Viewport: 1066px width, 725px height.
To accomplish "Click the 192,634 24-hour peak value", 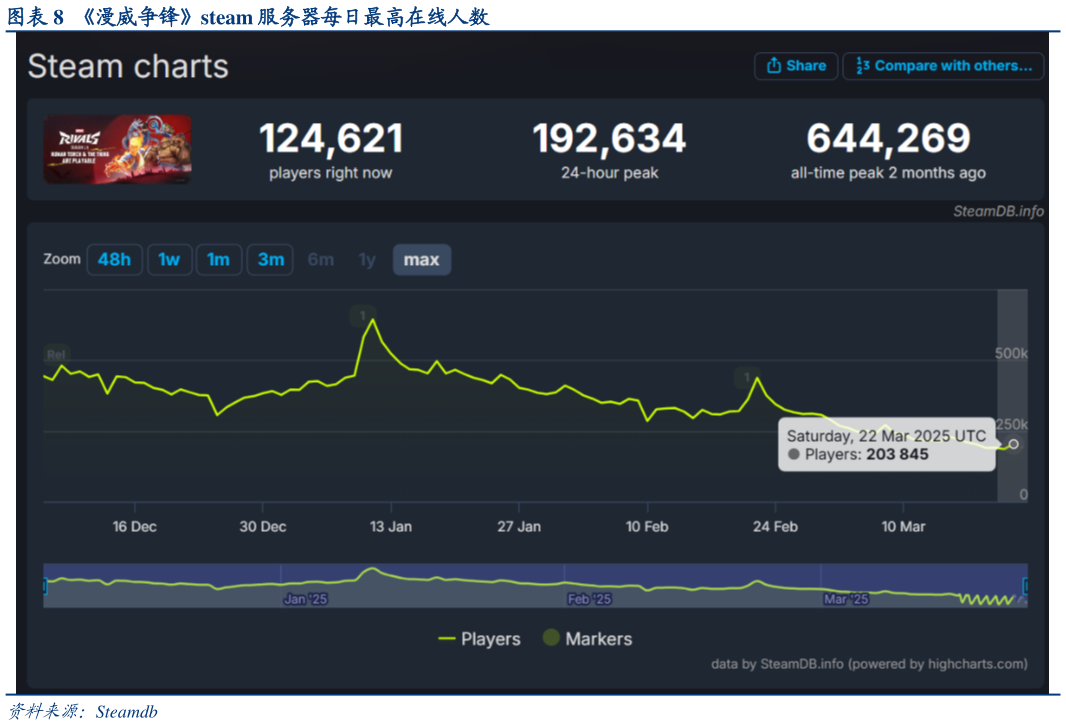I will [x=609, y=139].
